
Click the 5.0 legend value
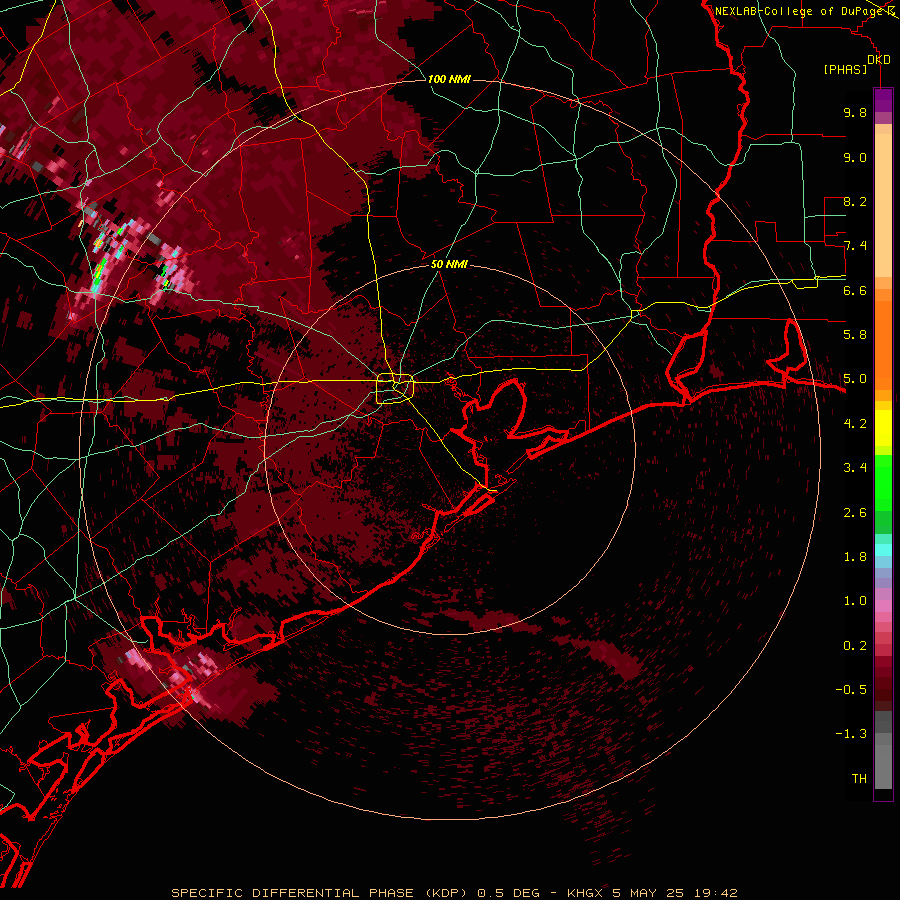click(x=855, y=379)
